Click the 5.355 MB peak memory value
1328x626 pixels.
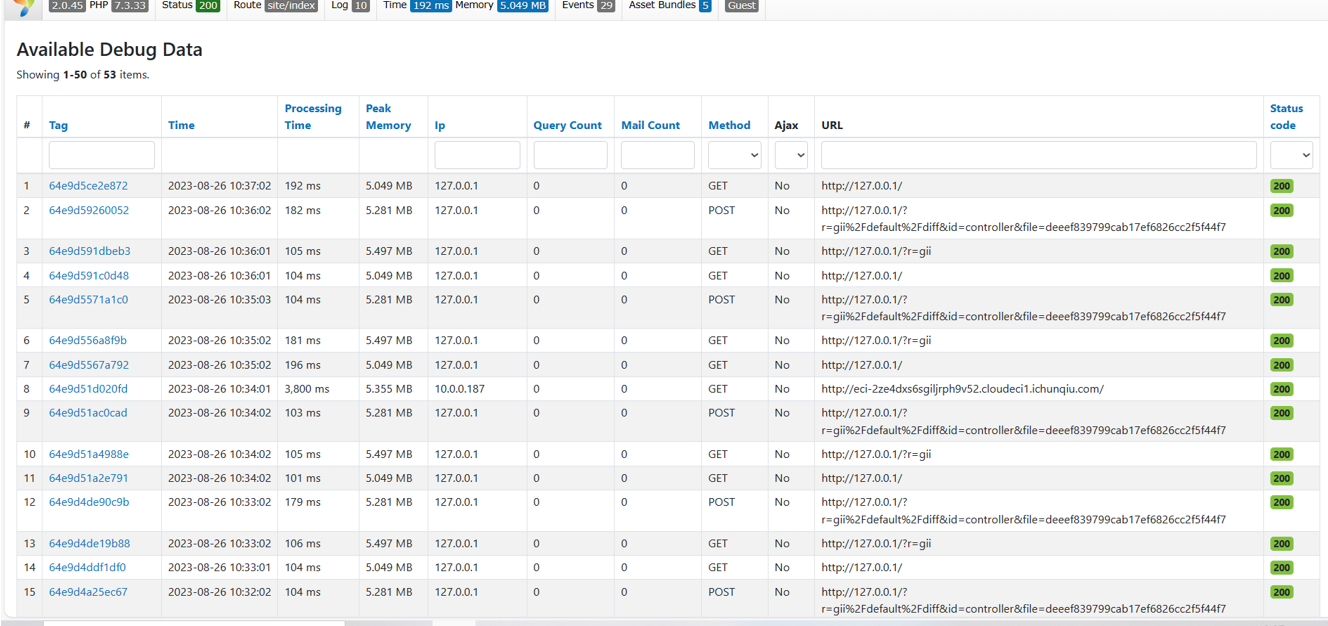[389, 389]
